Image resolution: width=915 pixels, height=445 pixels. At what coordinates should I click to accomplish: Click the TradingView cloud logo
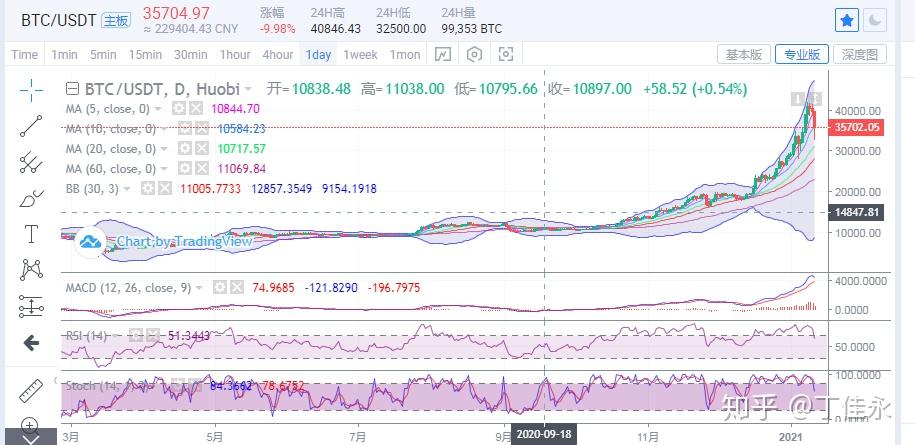tap(90, 241)
